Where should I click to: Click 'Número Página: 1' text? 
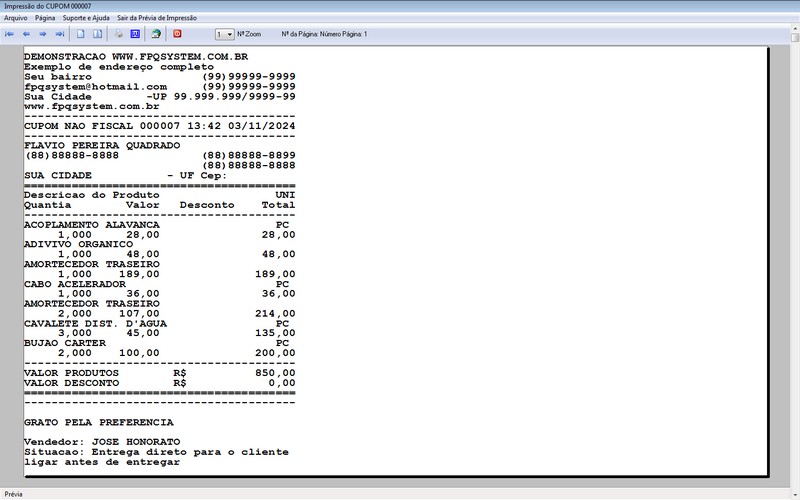(343, 34)
